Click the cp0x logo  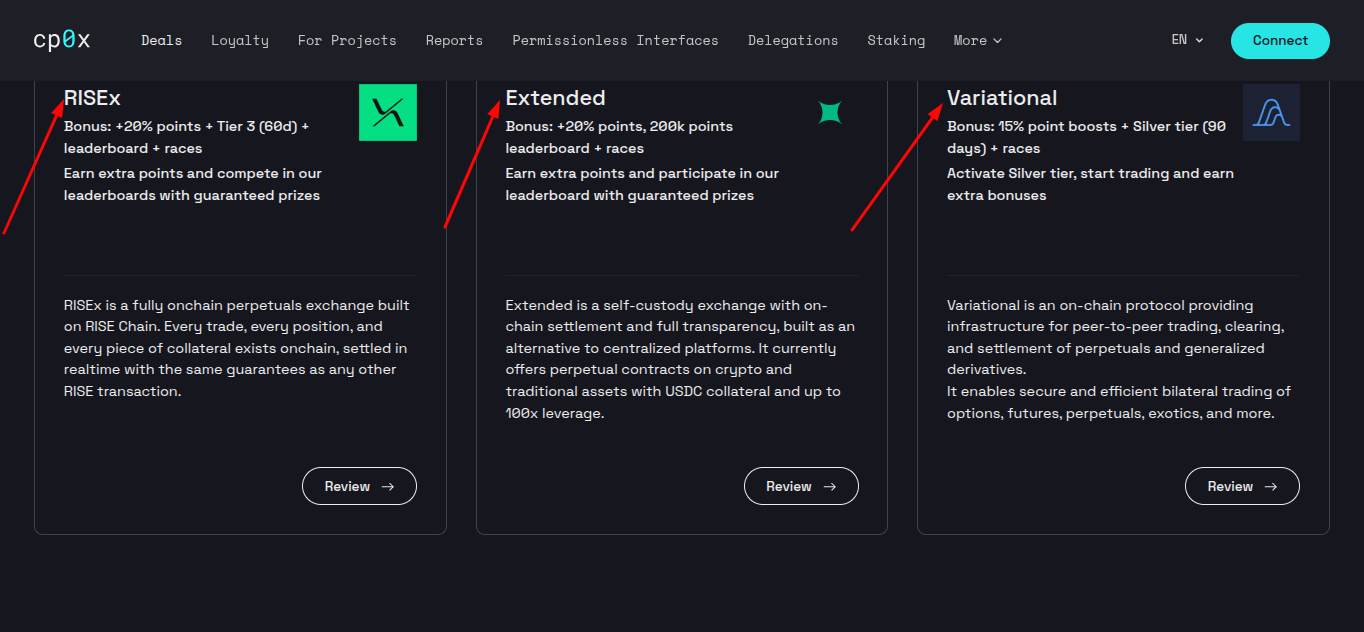click(x=61, y=40)
